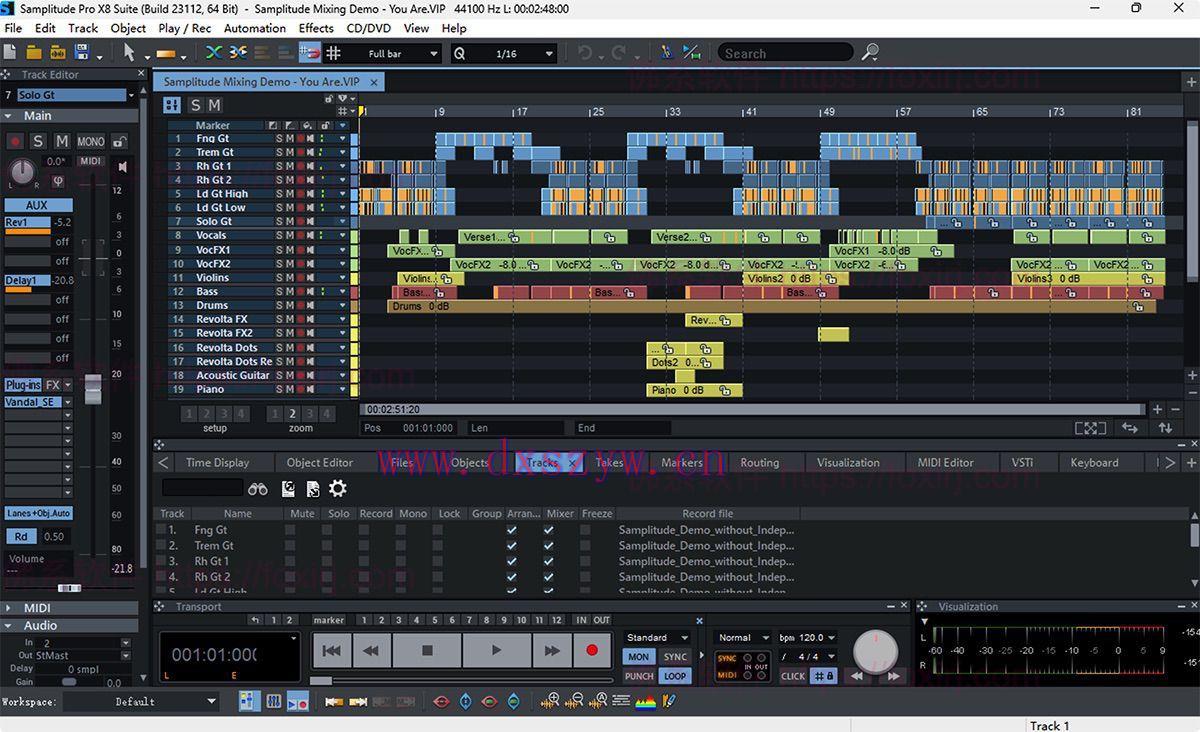
Task: Click the zoom out waveform icon
Action: pyautogui.click(x=575, y=701)
